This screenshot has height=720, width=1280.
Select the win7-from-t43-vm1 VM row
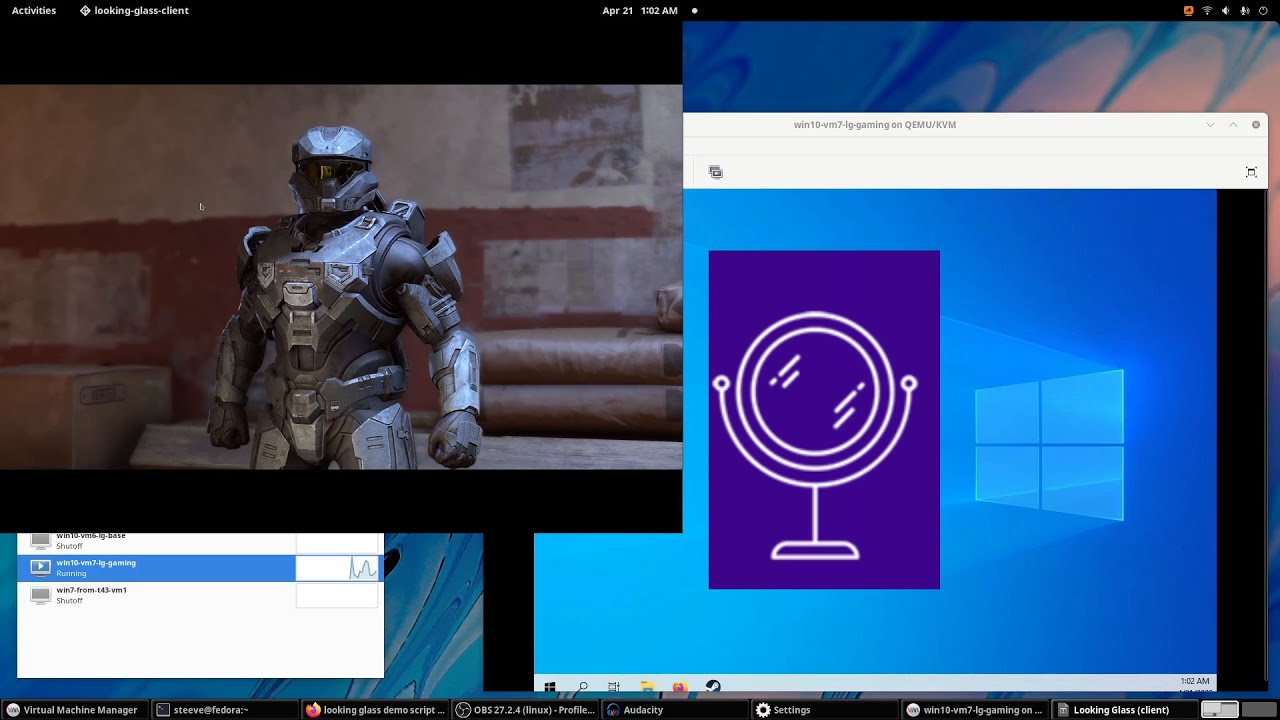coord(200,595)
